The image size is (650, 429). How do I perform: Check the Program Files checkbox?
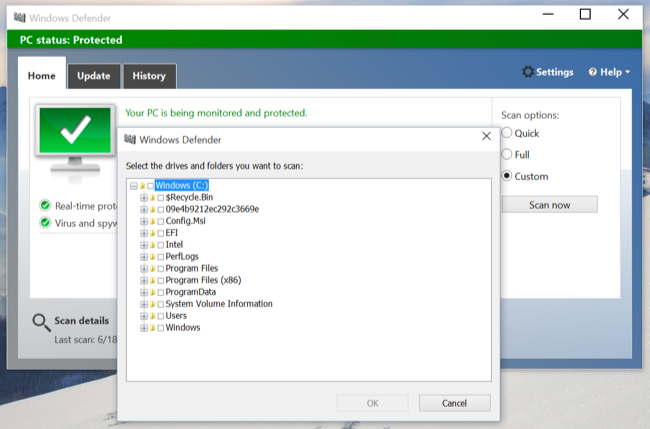160,269
